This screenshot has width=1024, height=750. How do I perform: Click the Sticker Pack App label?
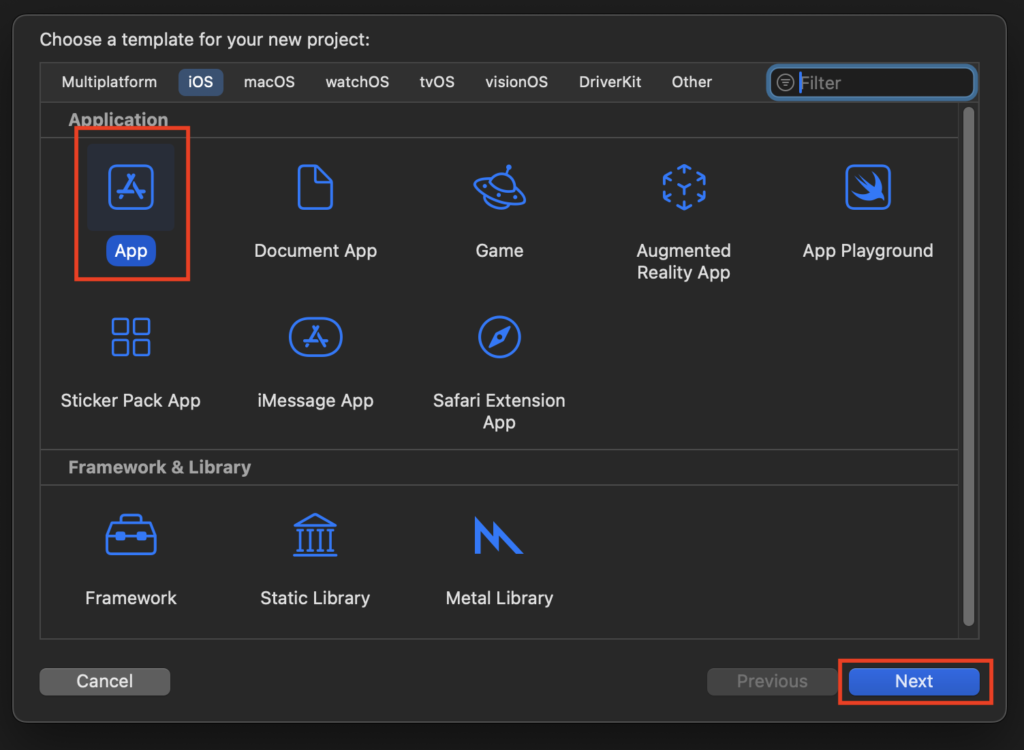(131, 400)
